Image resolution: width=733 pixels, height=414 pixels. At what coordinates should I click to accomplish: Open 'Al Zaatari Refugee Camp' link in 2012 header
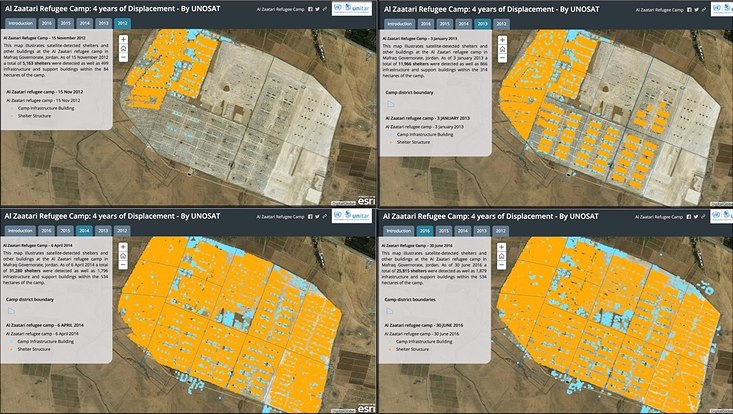[280, 9]
